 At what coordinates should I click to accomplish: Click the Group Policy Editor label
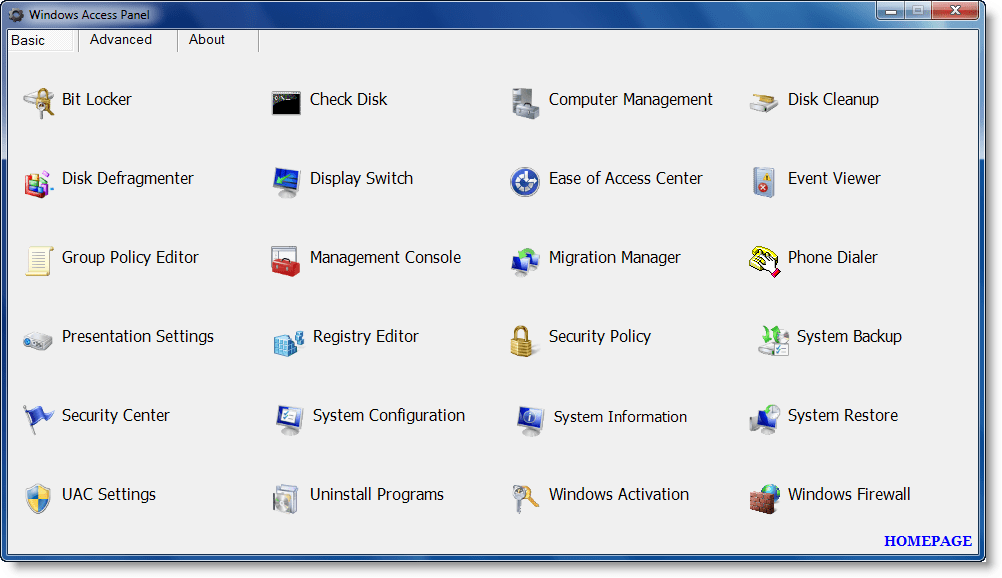tap(130, 257)
